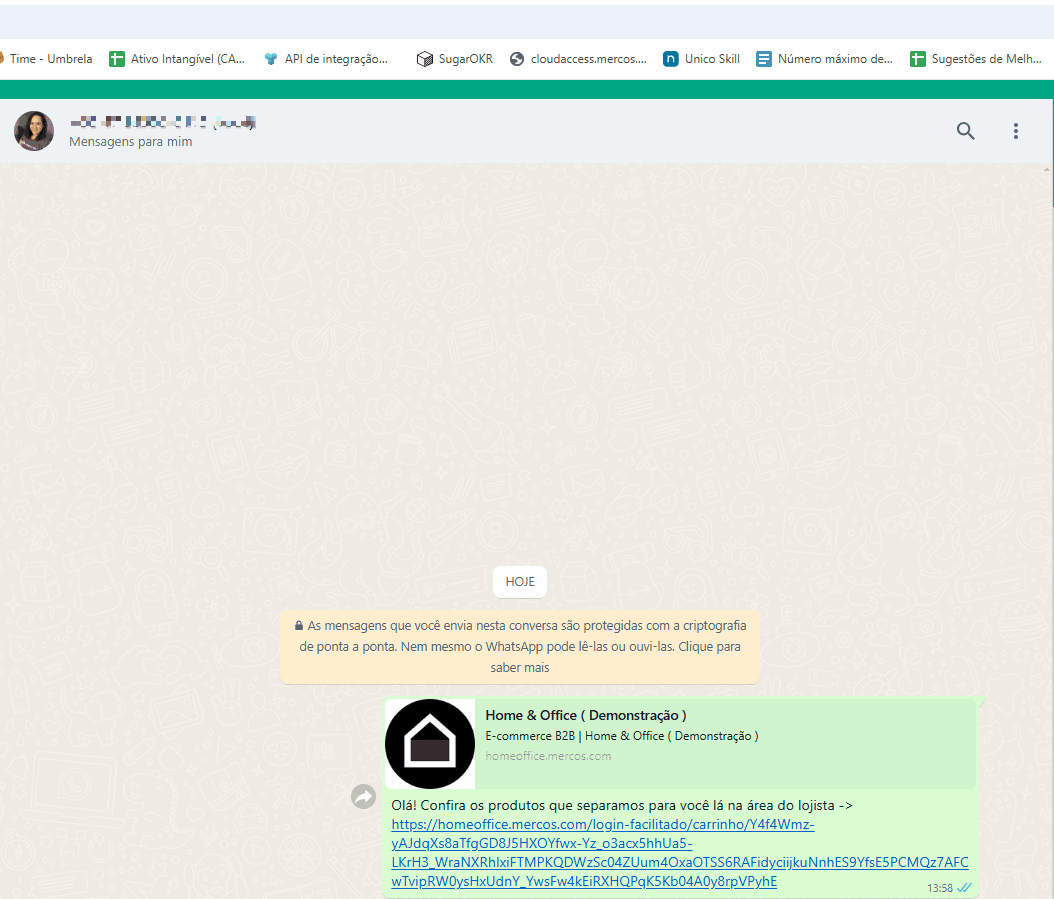The image size is (1054, 899).
Task: Click the double check marks read receipt
Action: 964,887
